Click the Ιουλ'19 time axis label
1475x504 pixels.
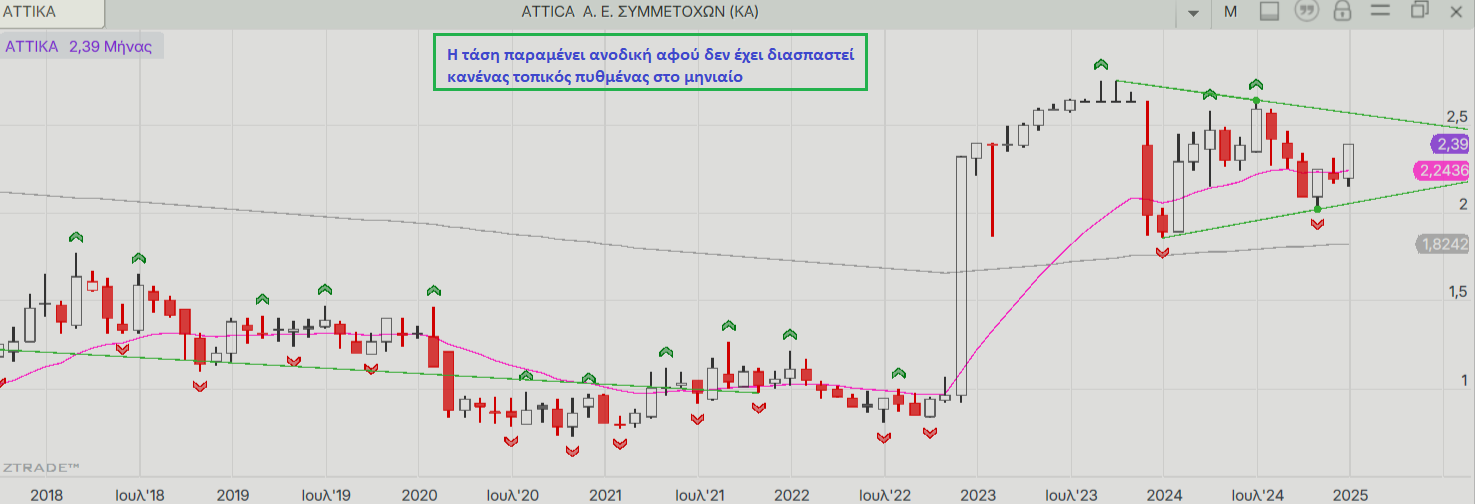coord(326,495)
